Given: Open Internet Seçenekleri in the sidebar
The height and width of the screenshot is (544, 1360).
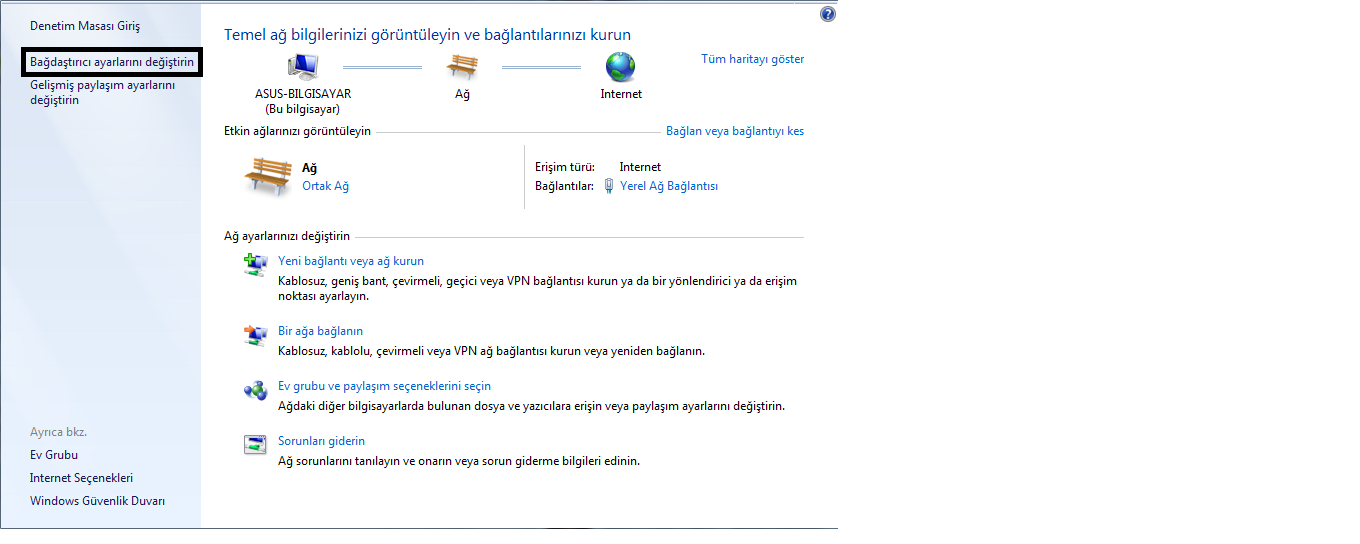Looking at the screenshot, I should (x=81, y=478).
